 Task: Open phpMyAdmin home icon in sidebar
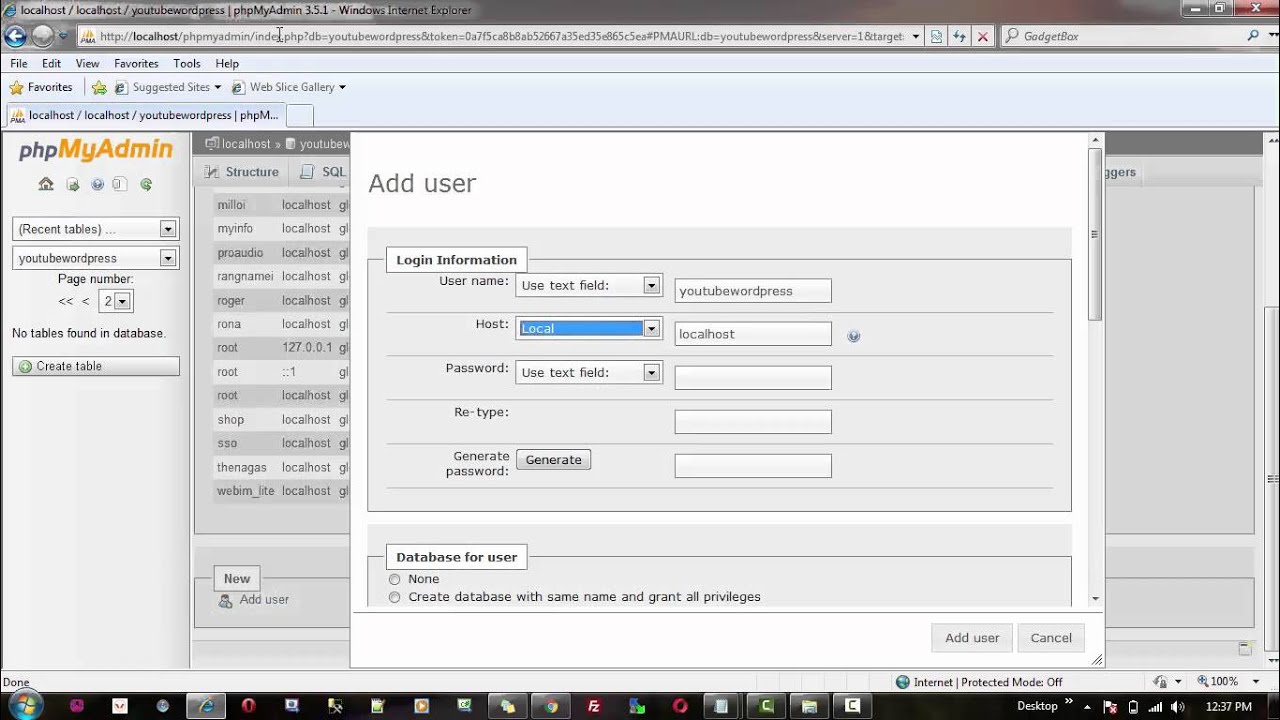(46, 184)
